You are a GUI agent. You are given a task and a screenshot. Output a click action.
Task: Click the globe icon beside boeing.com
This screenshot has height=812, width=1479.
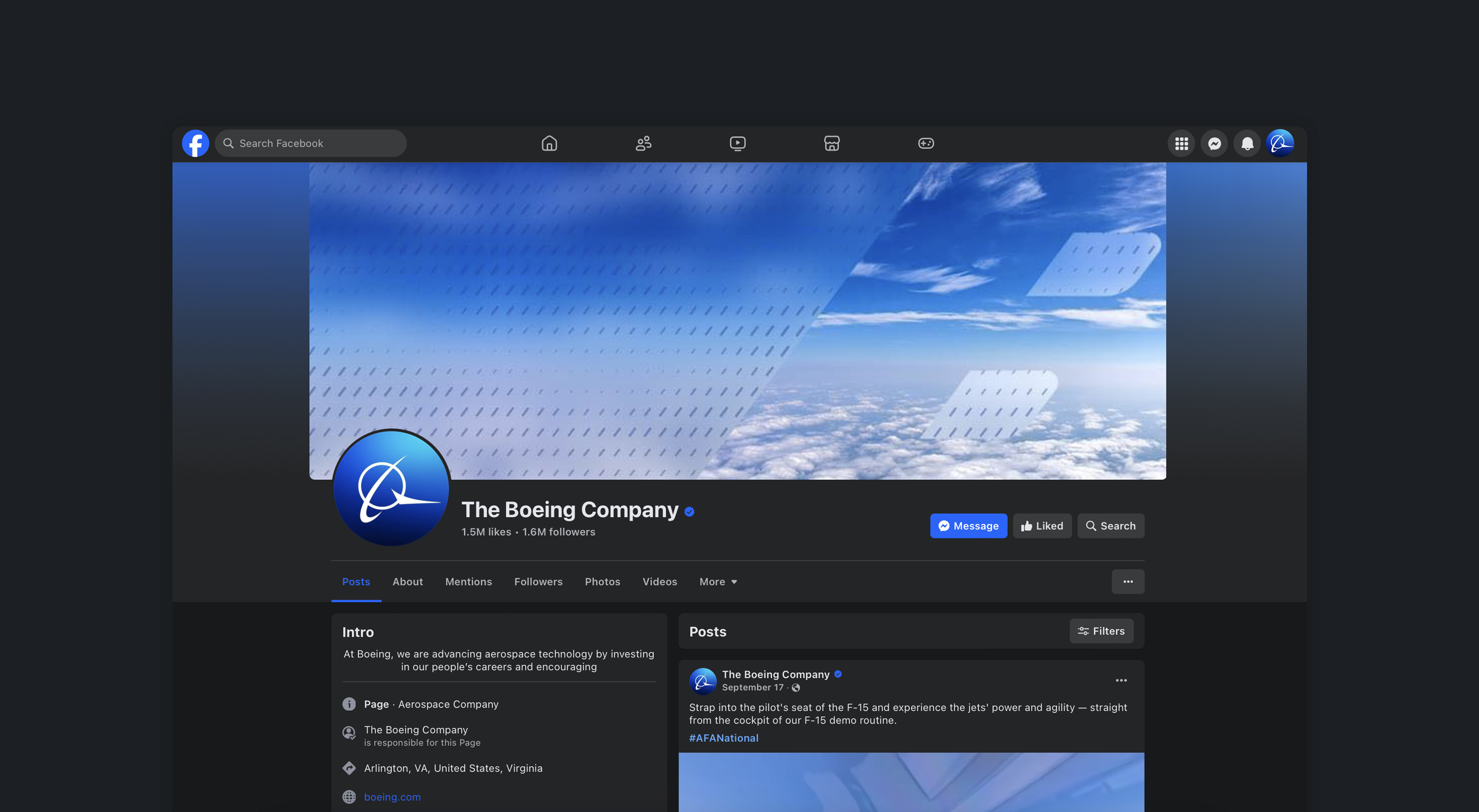click(x=349, y=797)
